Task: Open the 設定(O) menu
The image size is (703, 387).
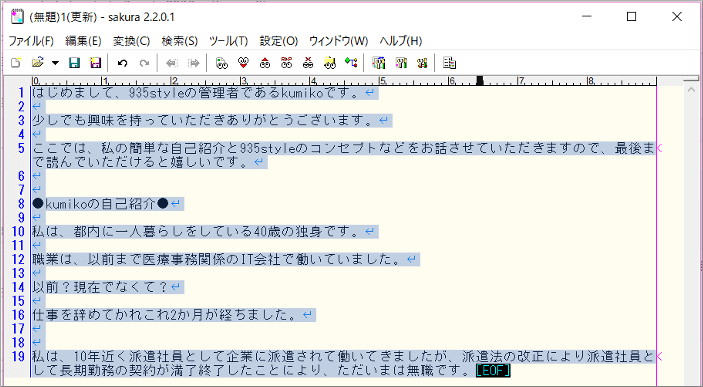Action: [279, 41]
